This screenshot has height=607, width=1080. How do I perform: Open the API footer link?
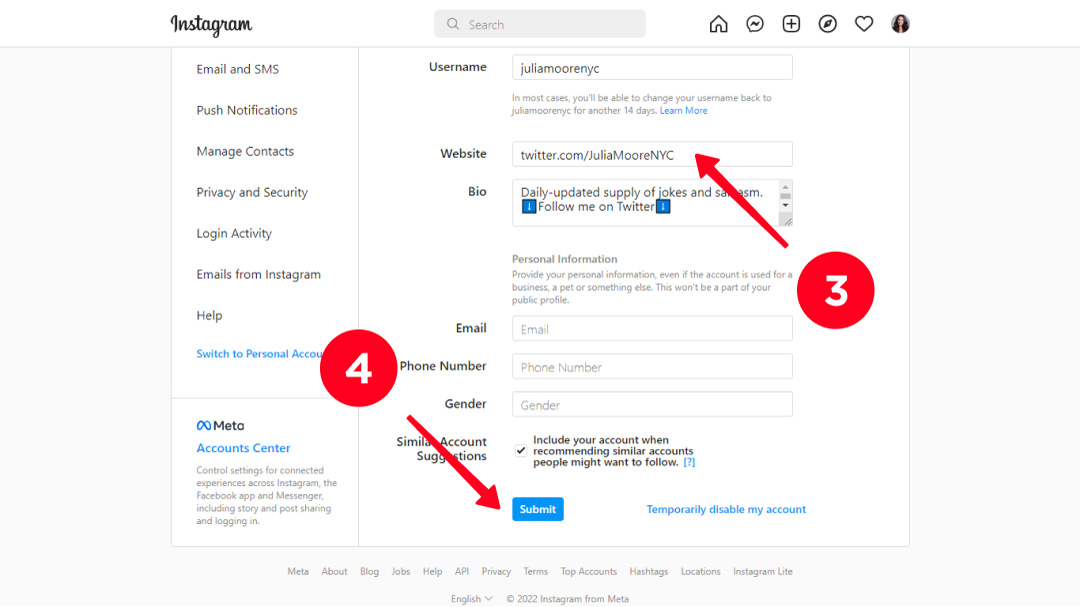pos(461,571)
